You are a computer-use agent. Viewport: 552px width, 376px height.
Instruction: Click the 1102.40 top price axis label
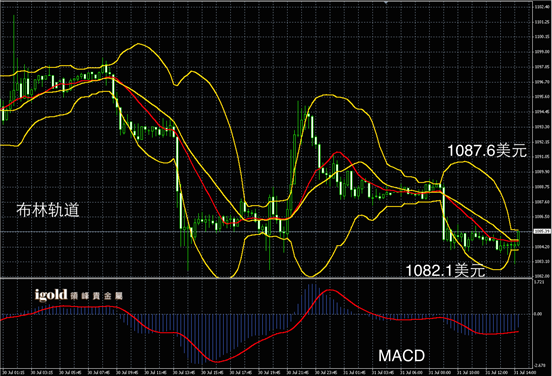click(x=542, y=7)
